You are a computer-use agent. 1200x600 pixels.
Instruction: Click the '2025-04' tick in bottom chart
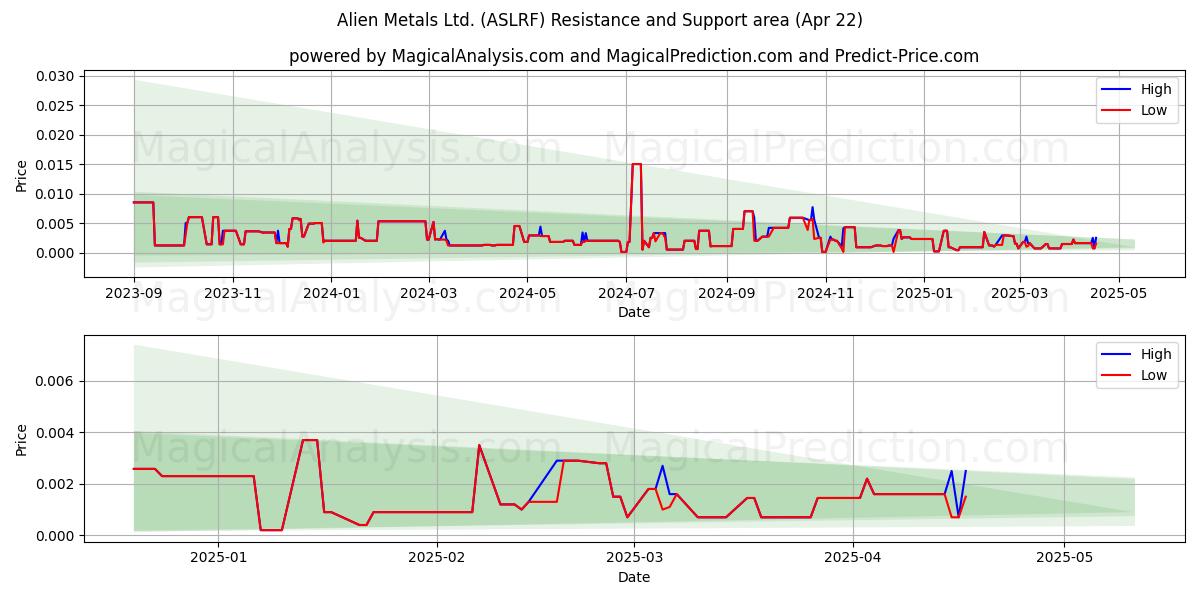pyautogui.click(x=853, y=557)
